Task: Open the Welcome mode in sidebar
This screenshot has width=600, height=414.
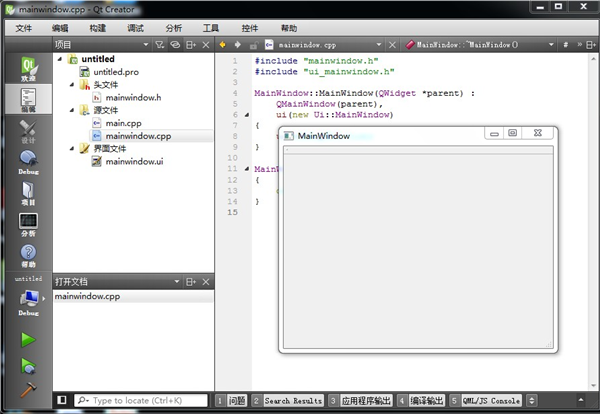Action: tap(27, 68)
